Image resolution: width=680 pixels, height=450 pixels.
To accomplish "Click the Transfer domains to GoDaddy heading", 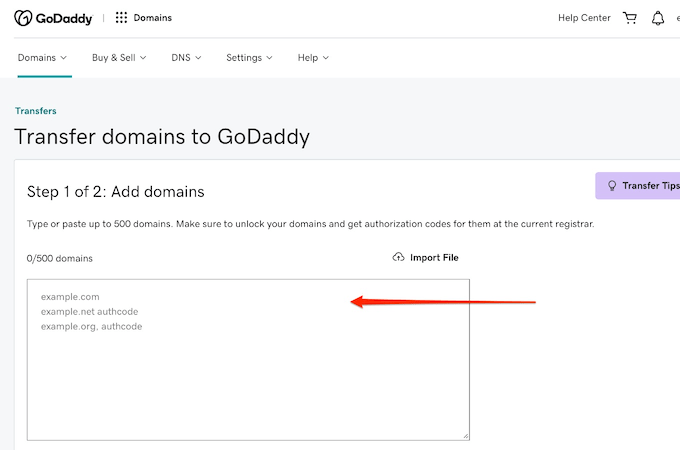I will (x=162, y=137).
